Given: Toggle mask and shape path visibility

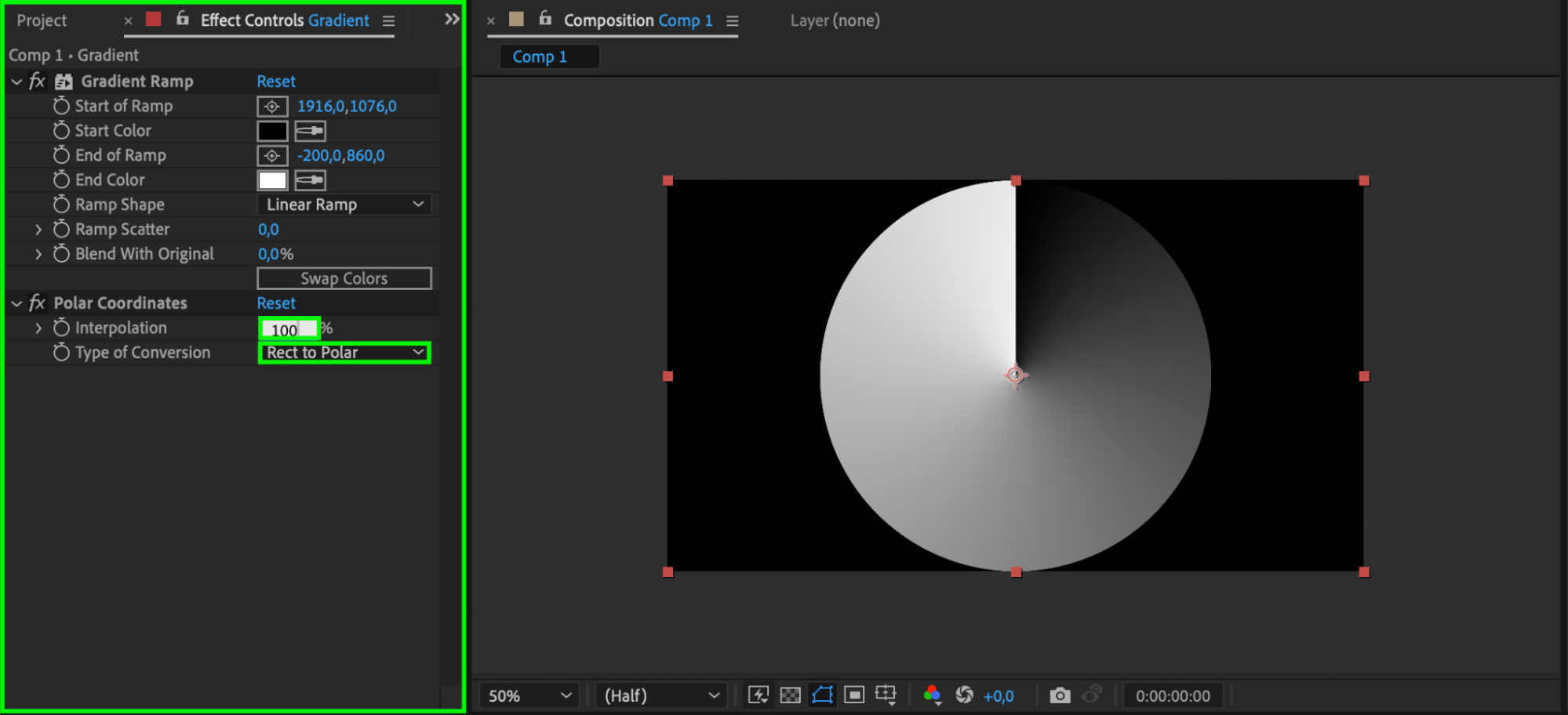Looking at the screenshot, I should coord(822,695).
